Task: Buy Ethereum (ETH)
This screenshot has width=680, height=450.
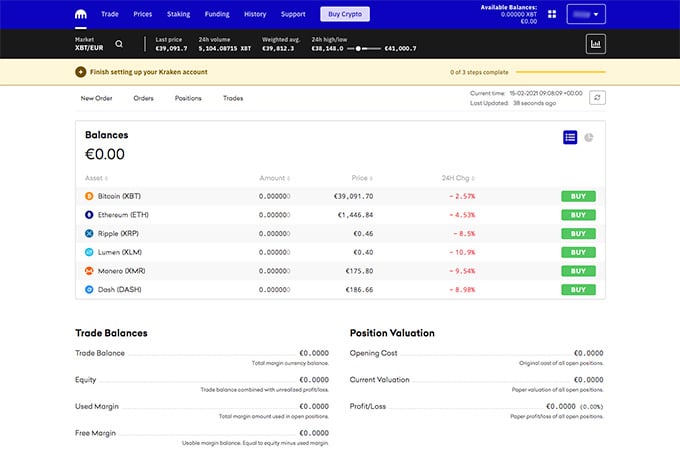Action: tap(578, 215)
